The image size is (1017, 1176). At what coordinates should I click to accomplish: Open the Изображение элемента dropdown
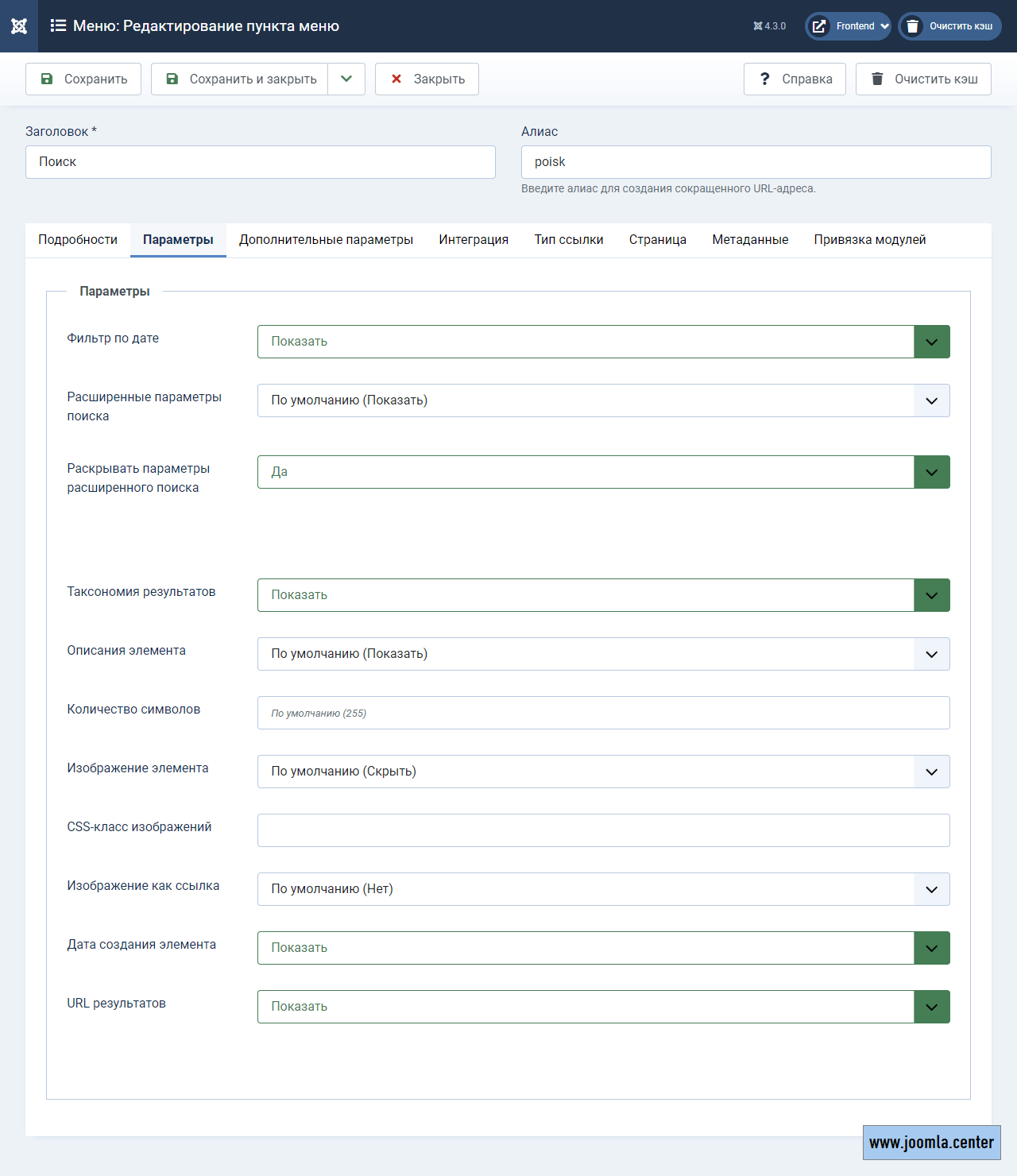[603, 772]
